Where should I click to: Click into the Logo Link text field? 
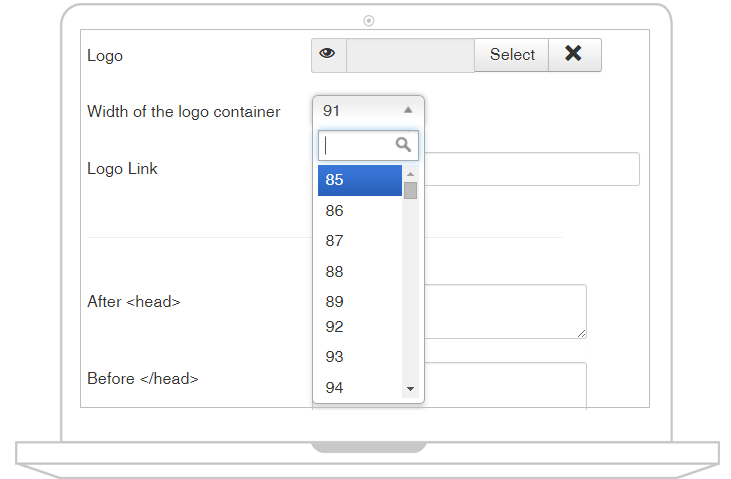531,169
